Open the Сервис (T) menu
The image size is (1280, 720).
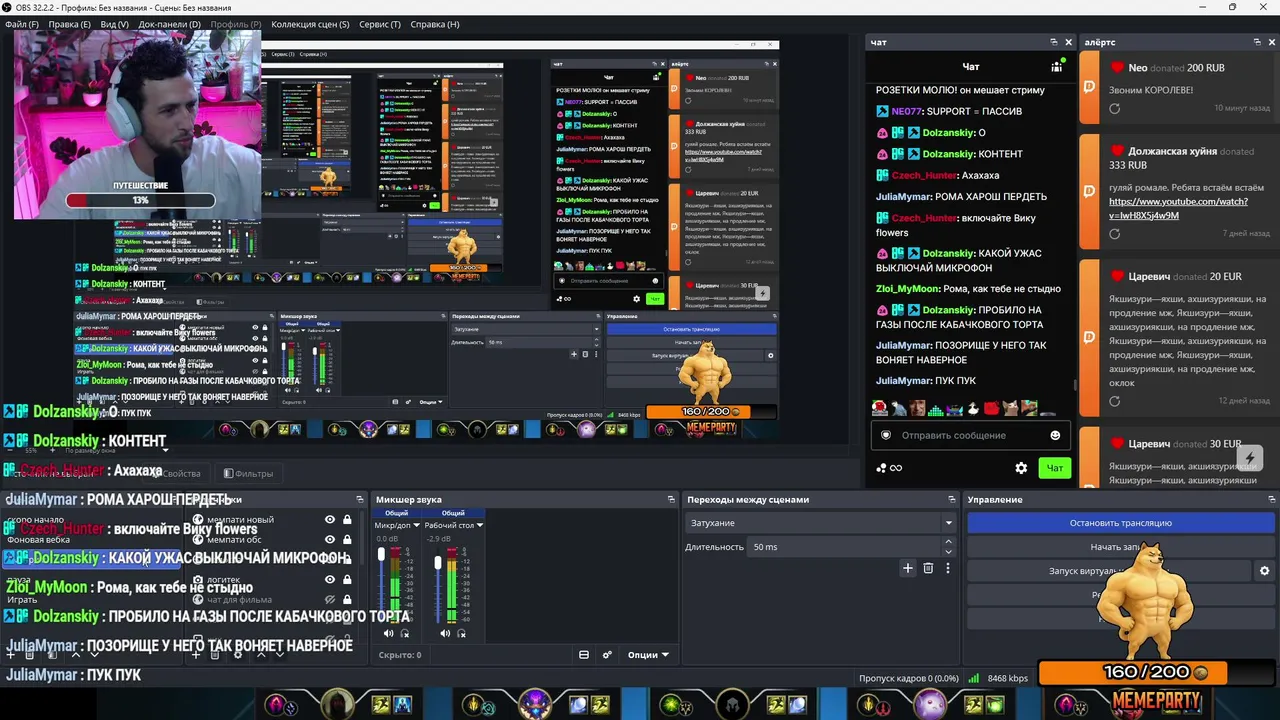[380, 24]
